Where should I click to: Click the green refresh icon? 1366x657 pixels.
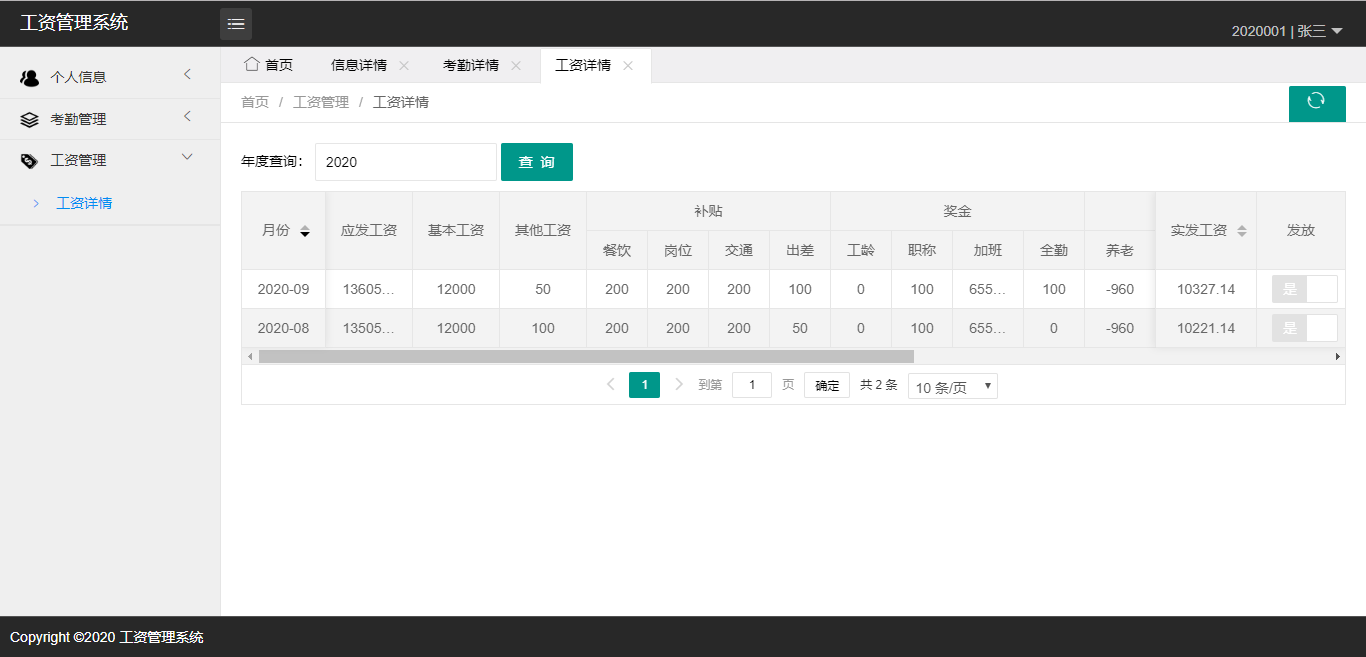point(1317,103)
